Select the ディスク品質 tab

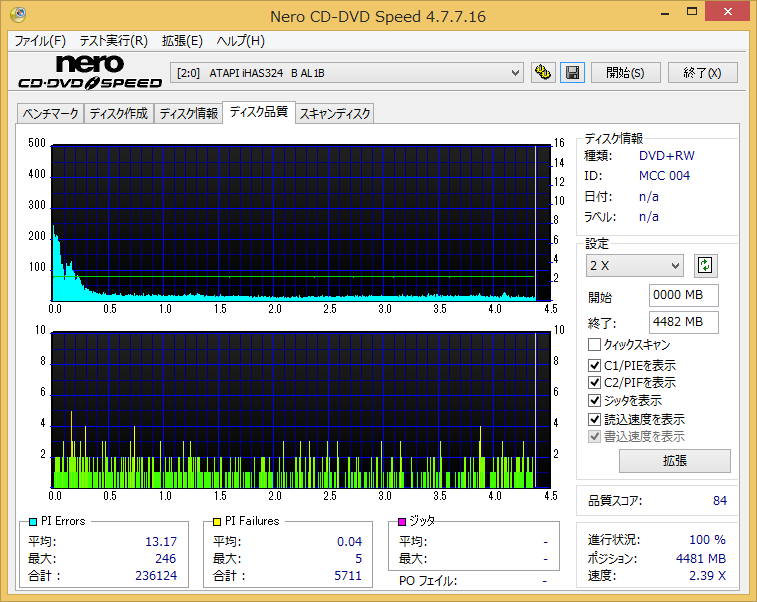pos(259,112)
